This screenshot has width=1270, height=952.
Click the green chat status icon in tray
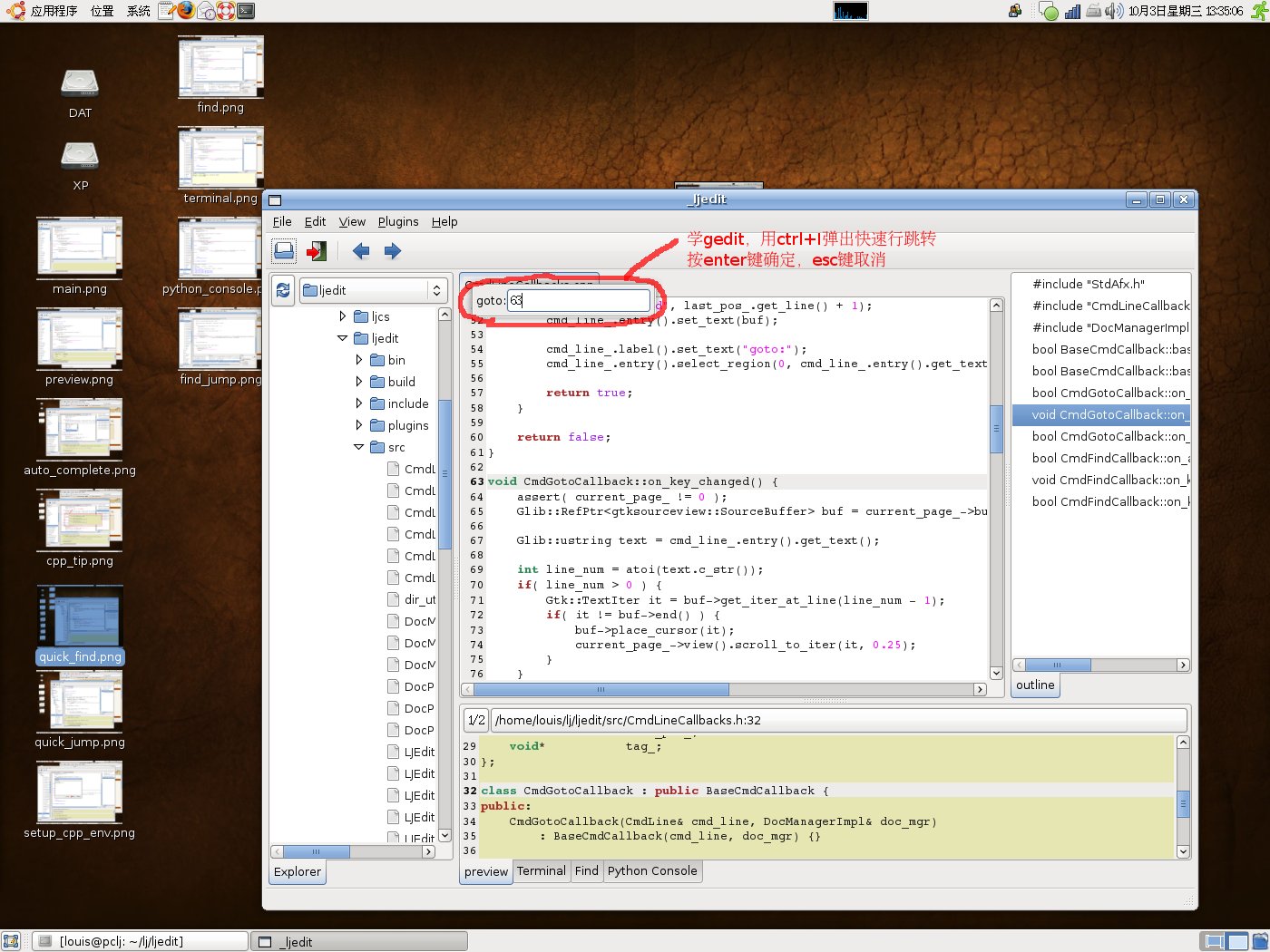click(x=1049, y=12)
